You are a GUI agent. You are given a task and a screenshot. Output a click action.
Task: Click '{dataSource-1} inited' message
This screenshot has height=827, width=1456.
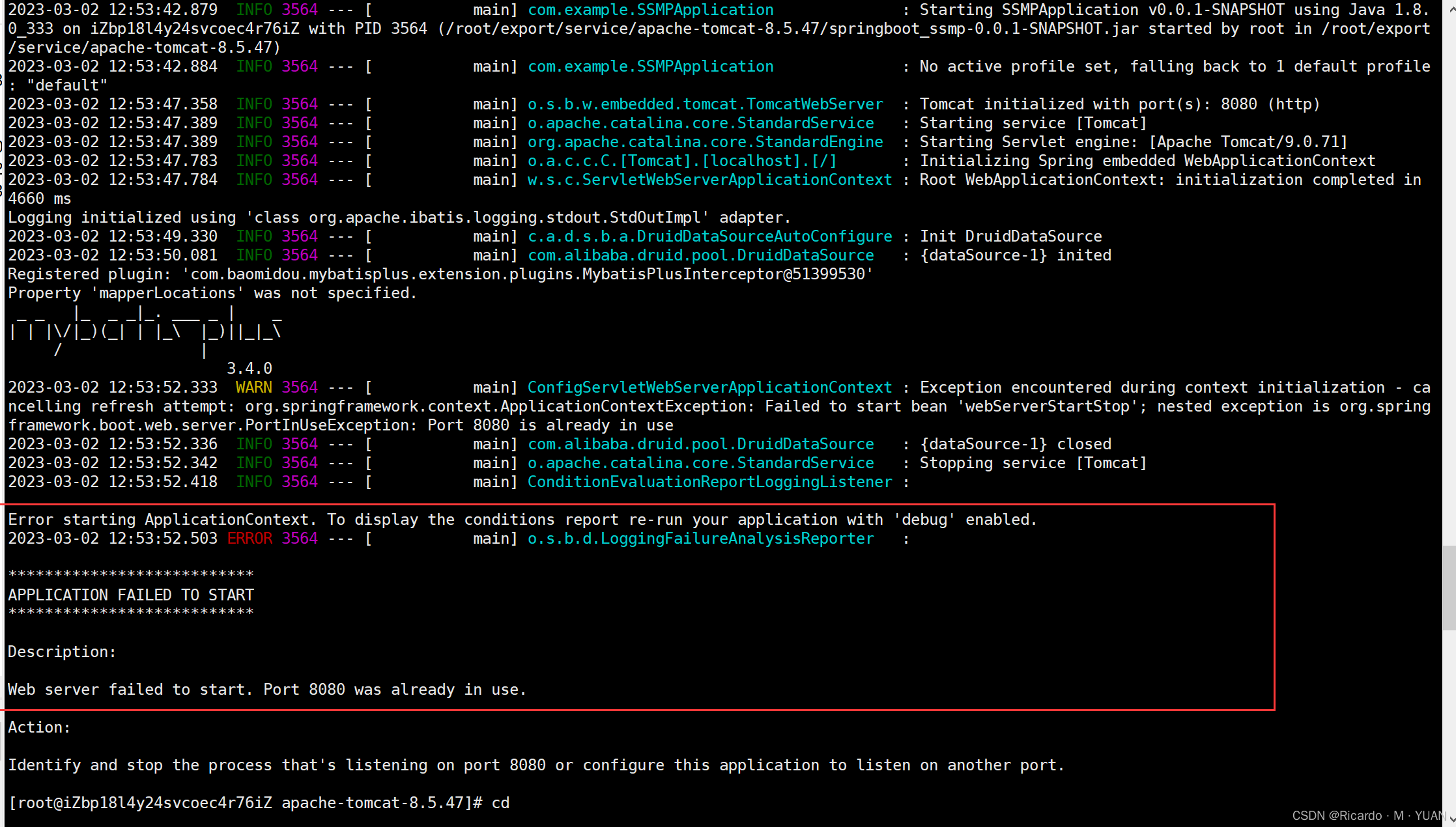coord(1015,255)
